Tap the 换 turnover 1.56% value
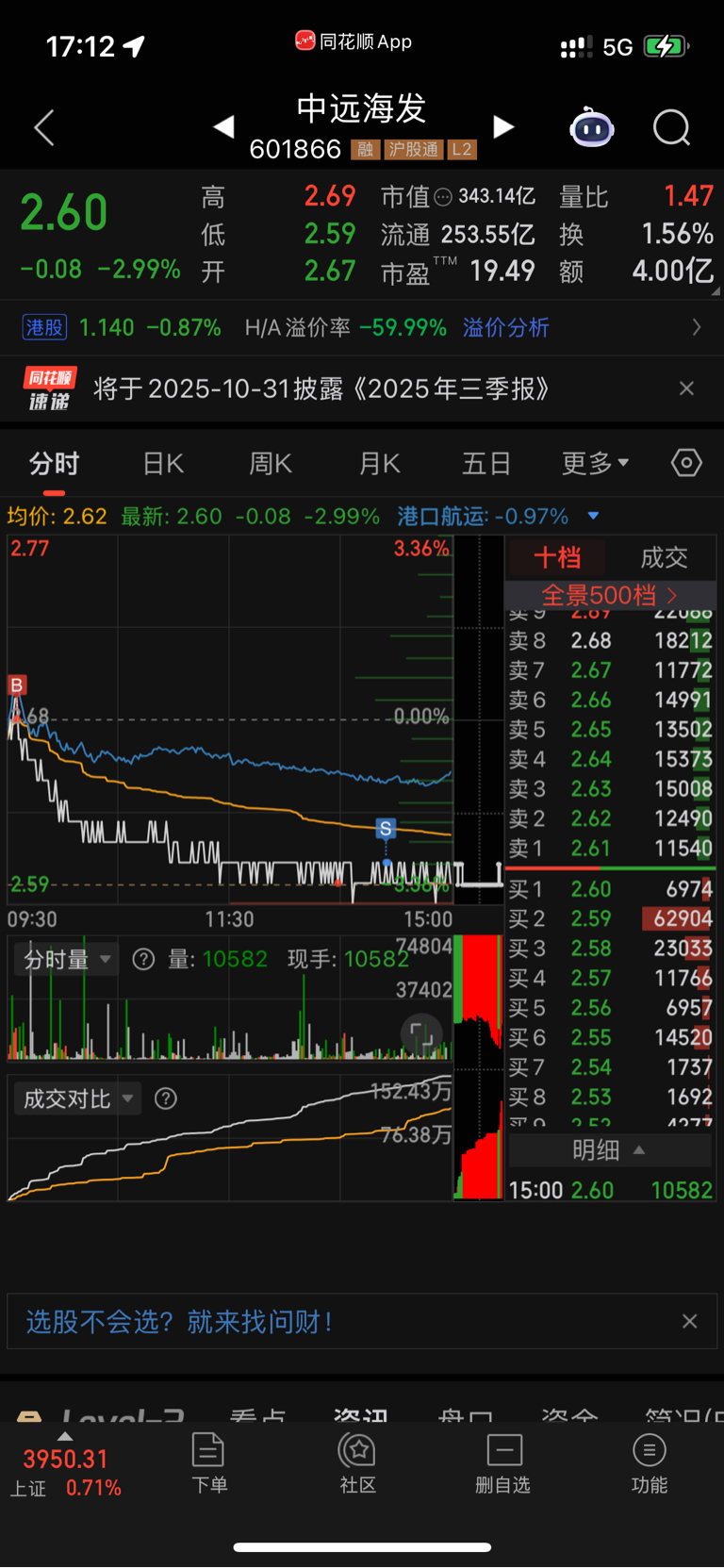Viewport: 724px width, 1568px height. [677, 234]
